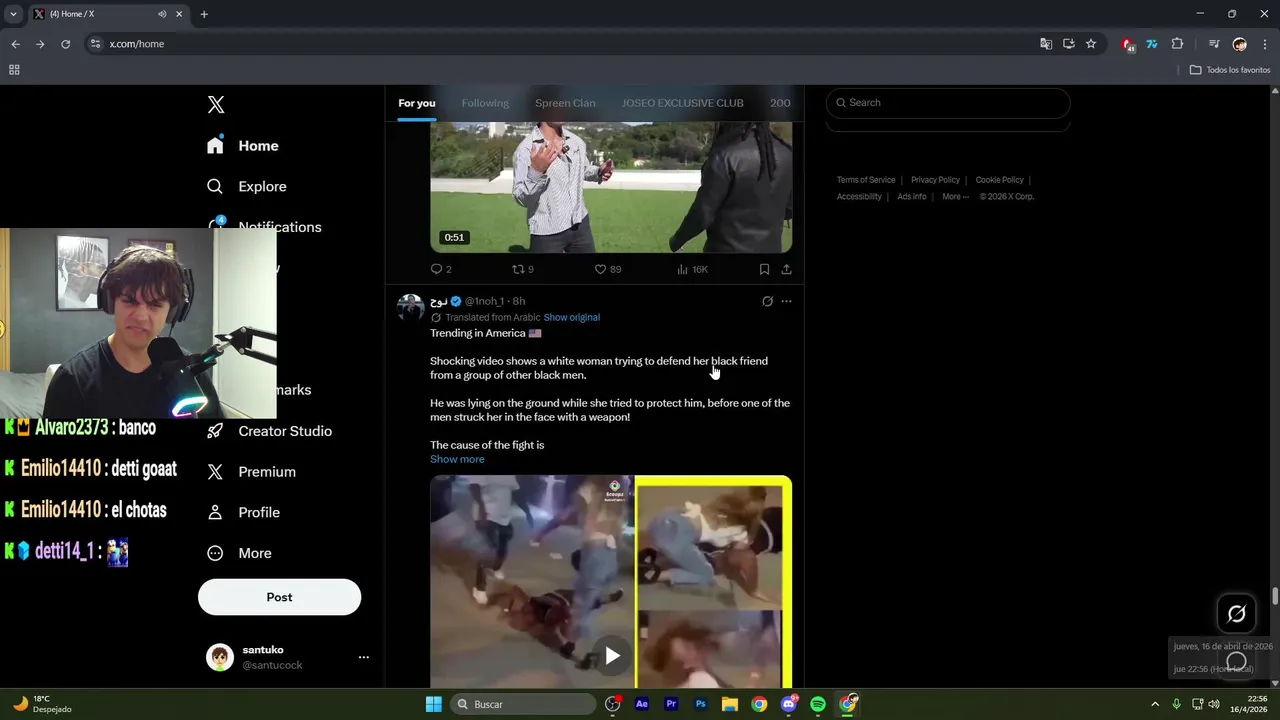Switch to Following tab
Image resolution: width=1280 pixels, height=720 pixels.
coord(485,103)
